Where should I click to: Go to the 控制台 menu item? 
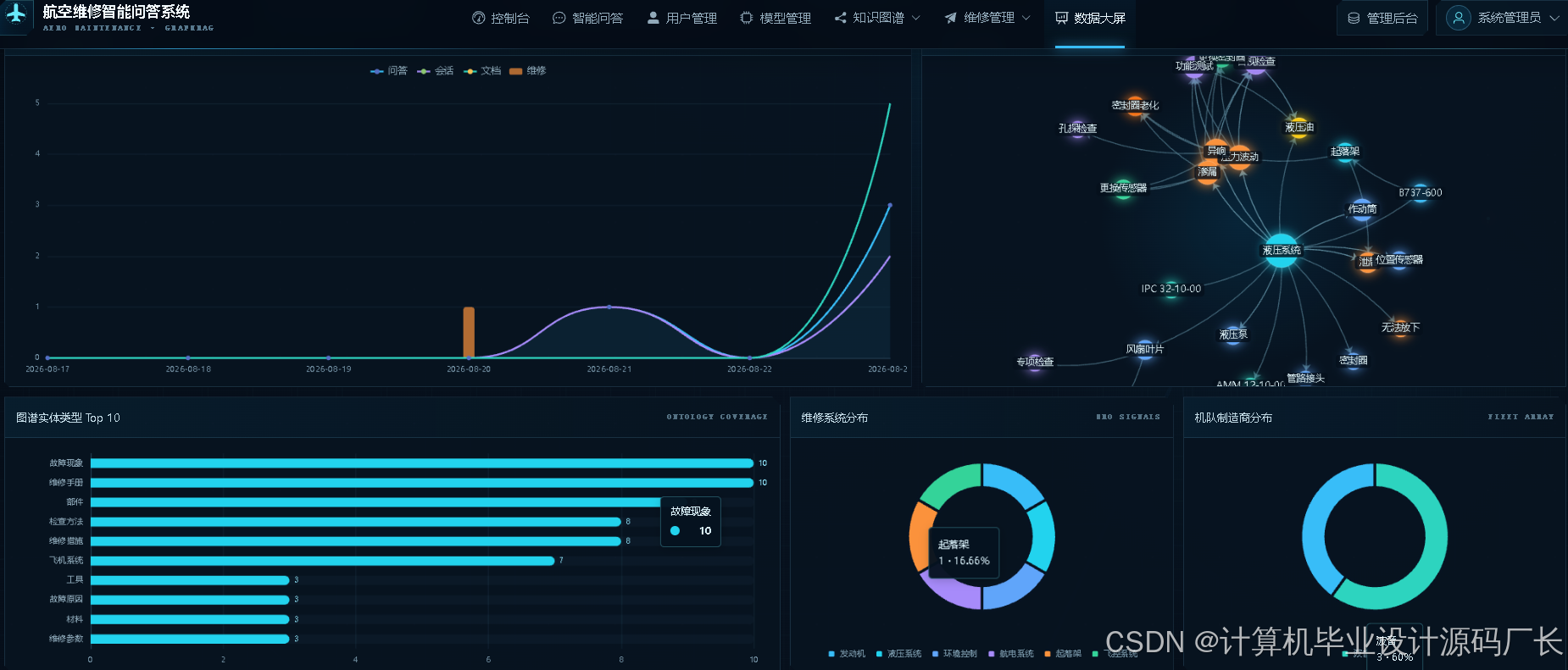[501, 18]
